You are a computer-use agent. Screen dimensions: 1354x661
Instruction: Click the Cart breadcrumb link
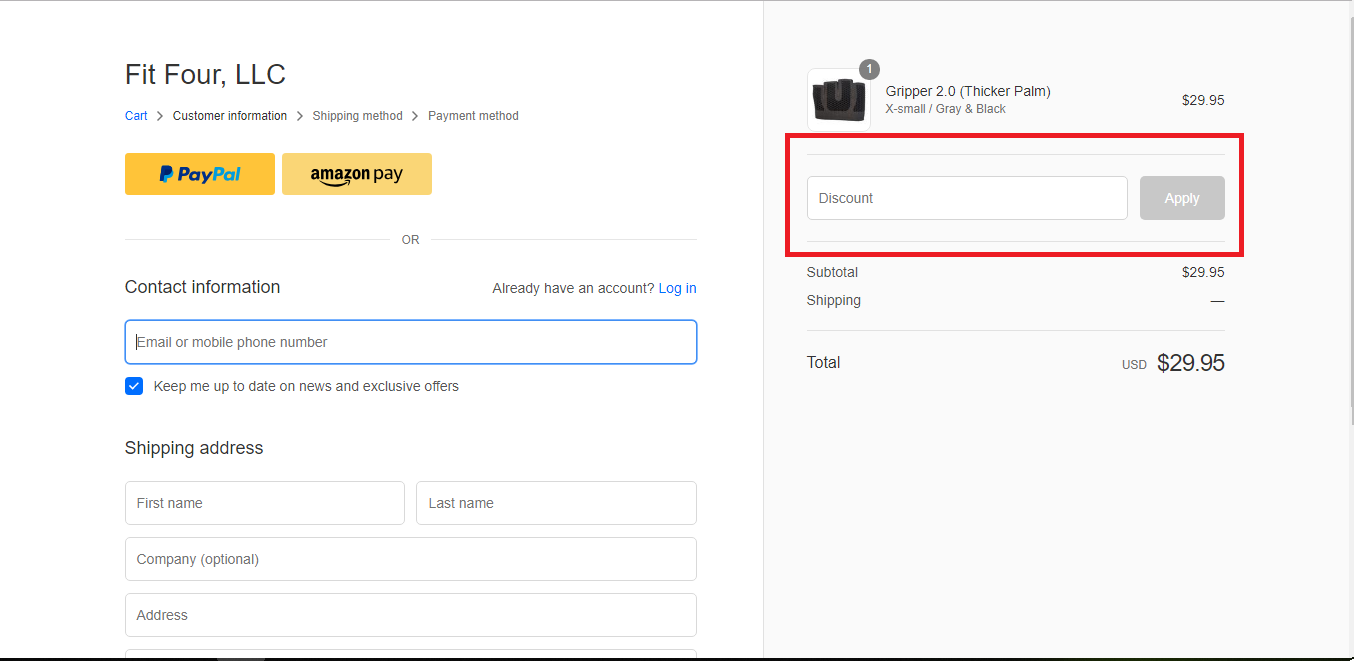coord(136,116)
